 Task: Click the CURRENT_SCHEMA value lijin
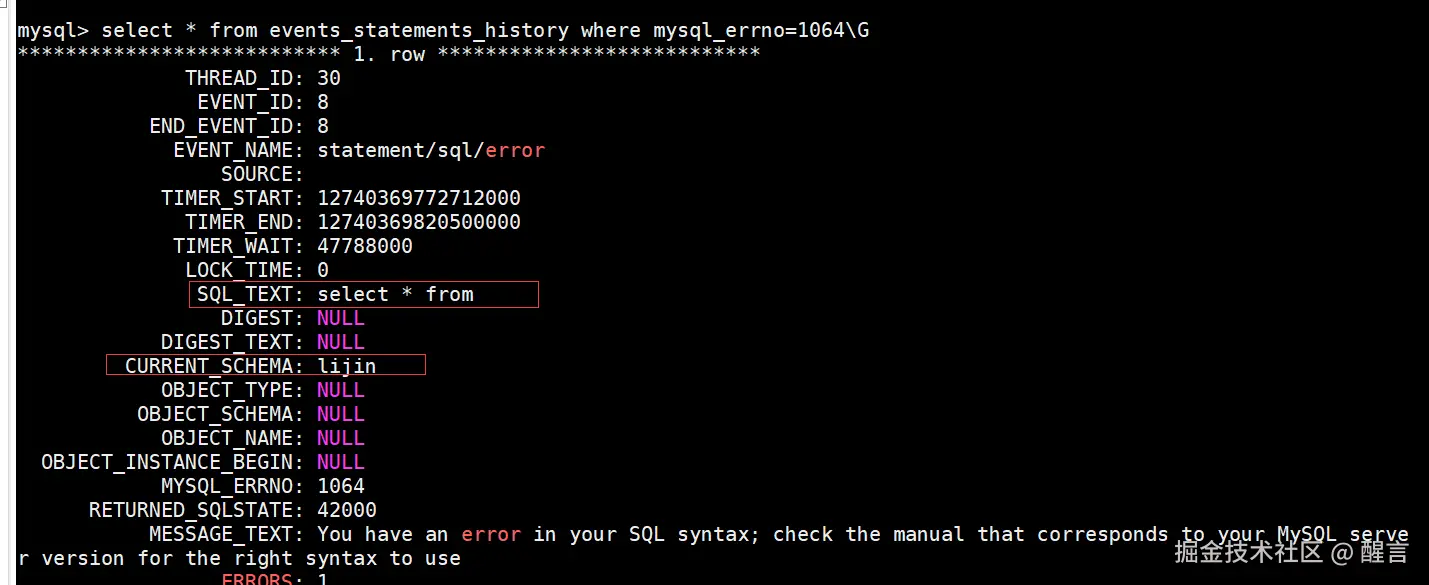[347, 366]
